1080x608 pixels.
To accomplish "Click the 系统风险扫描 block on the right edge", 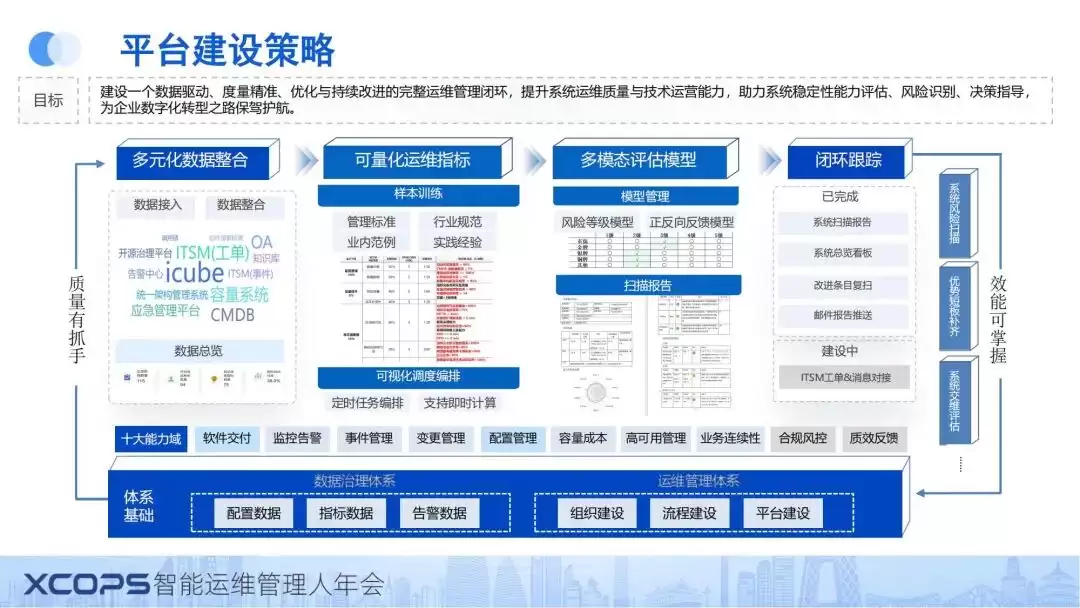I will click(x=953, y=215).
